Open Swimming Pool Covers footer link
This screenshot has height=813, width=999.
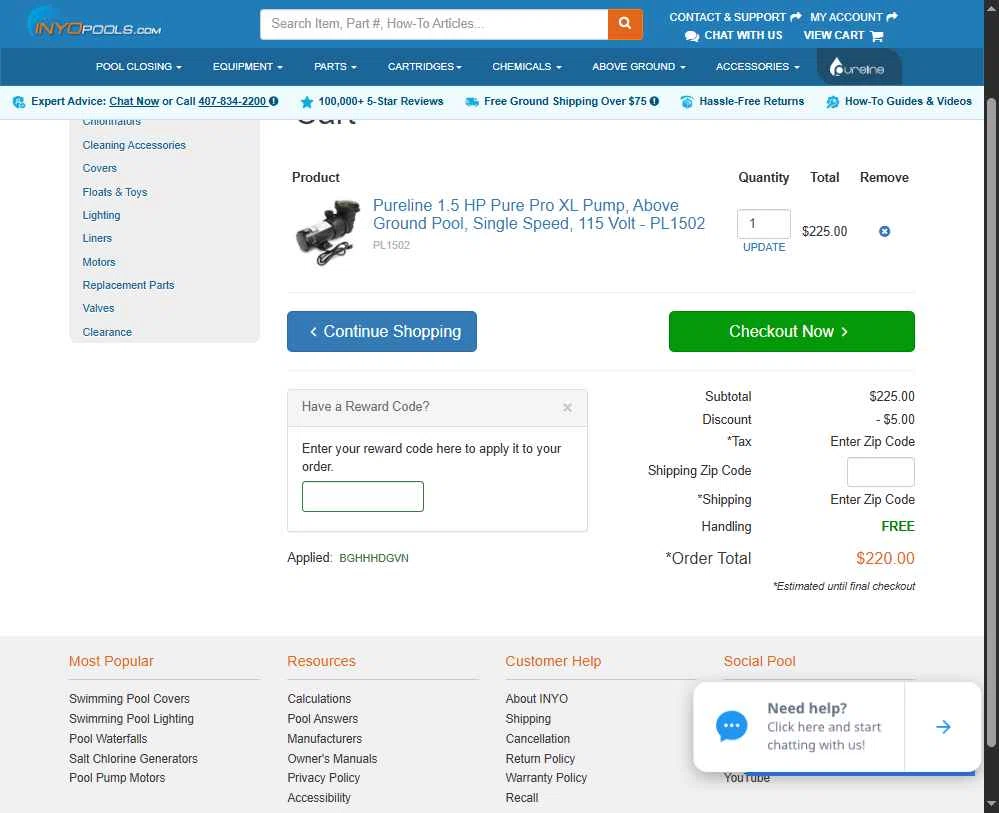(x=129, y=699)
